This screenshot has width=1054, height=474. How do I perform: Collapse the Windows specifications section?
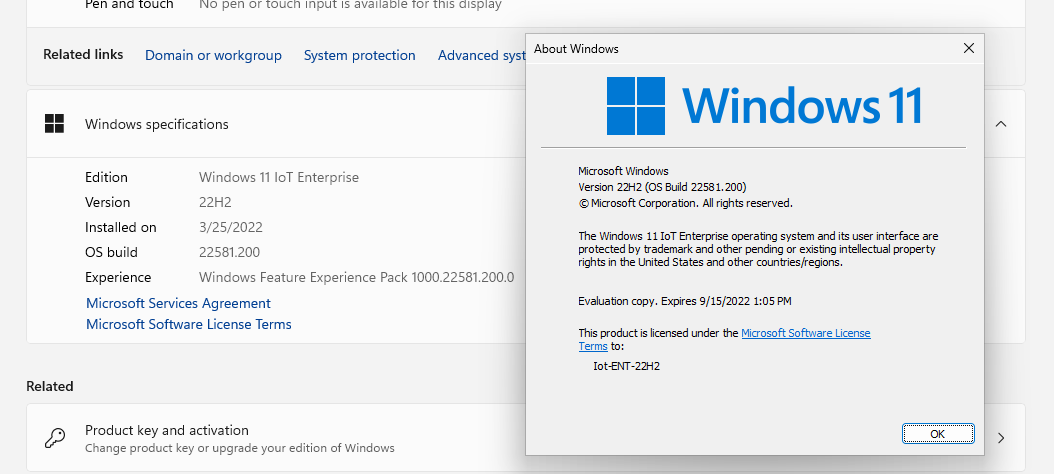tap(1001, 124)
